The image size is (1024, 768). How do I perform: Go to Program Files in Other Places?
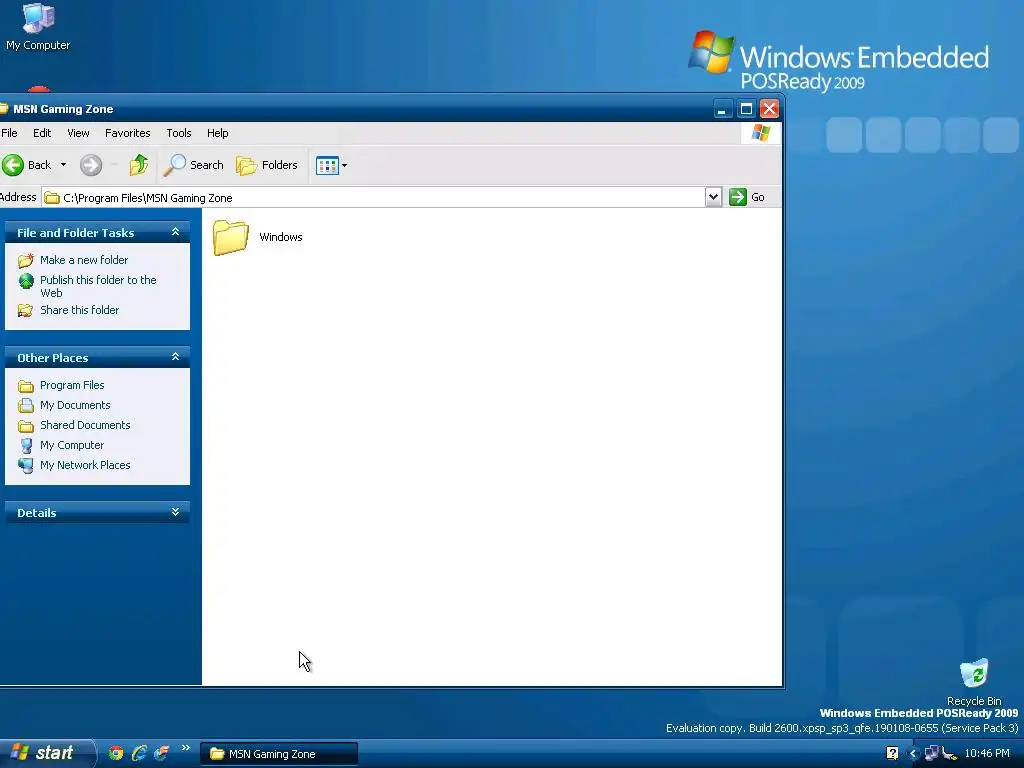point(72,385)
